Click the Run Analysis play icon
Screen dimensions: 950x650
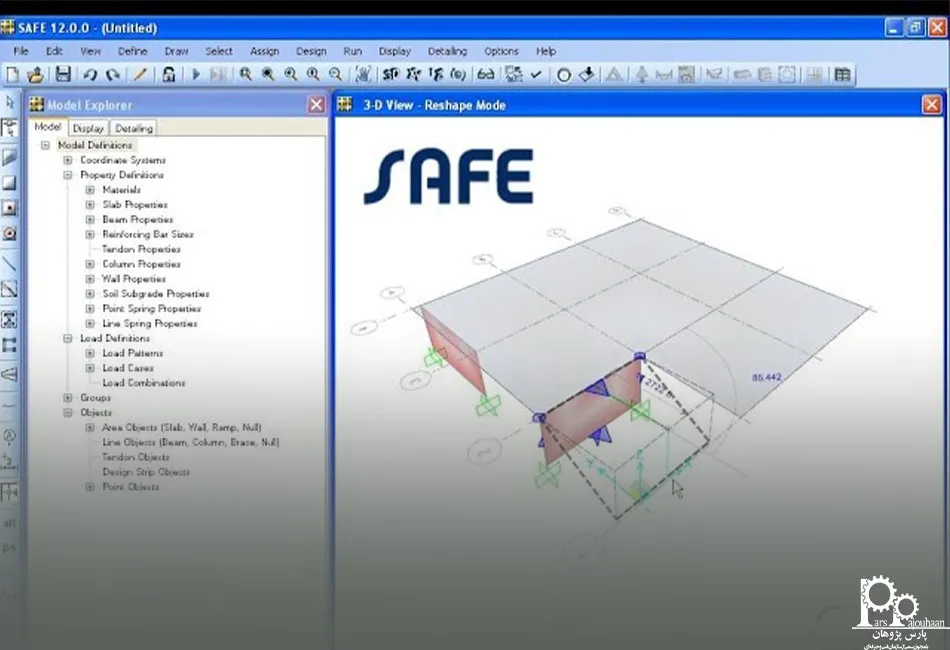(x=196, y=75)
